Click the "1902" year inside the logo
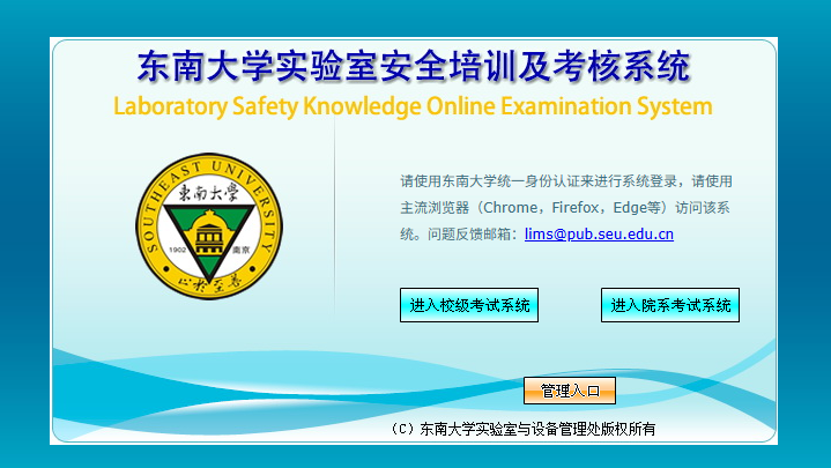Screen dimensions: 832x468 [180, 249]
